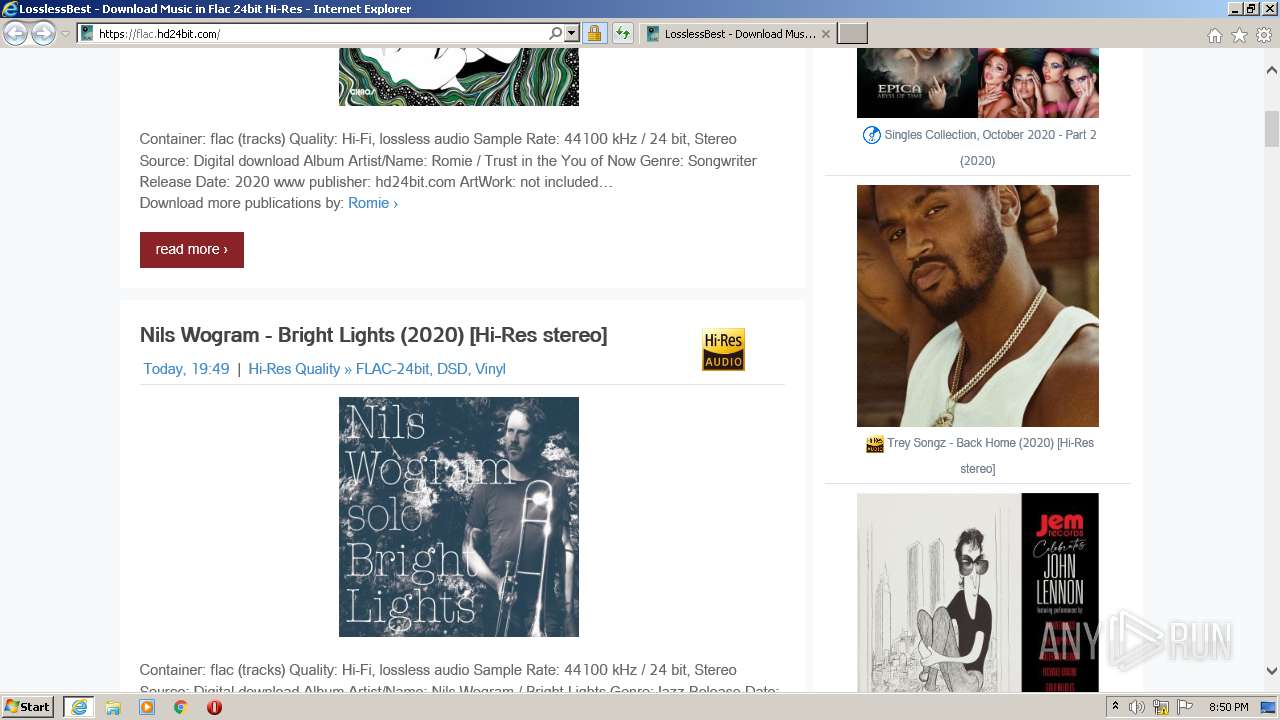
Task: Click the disc icon beside Singles Collection
Action: click(x=872, y=135)
